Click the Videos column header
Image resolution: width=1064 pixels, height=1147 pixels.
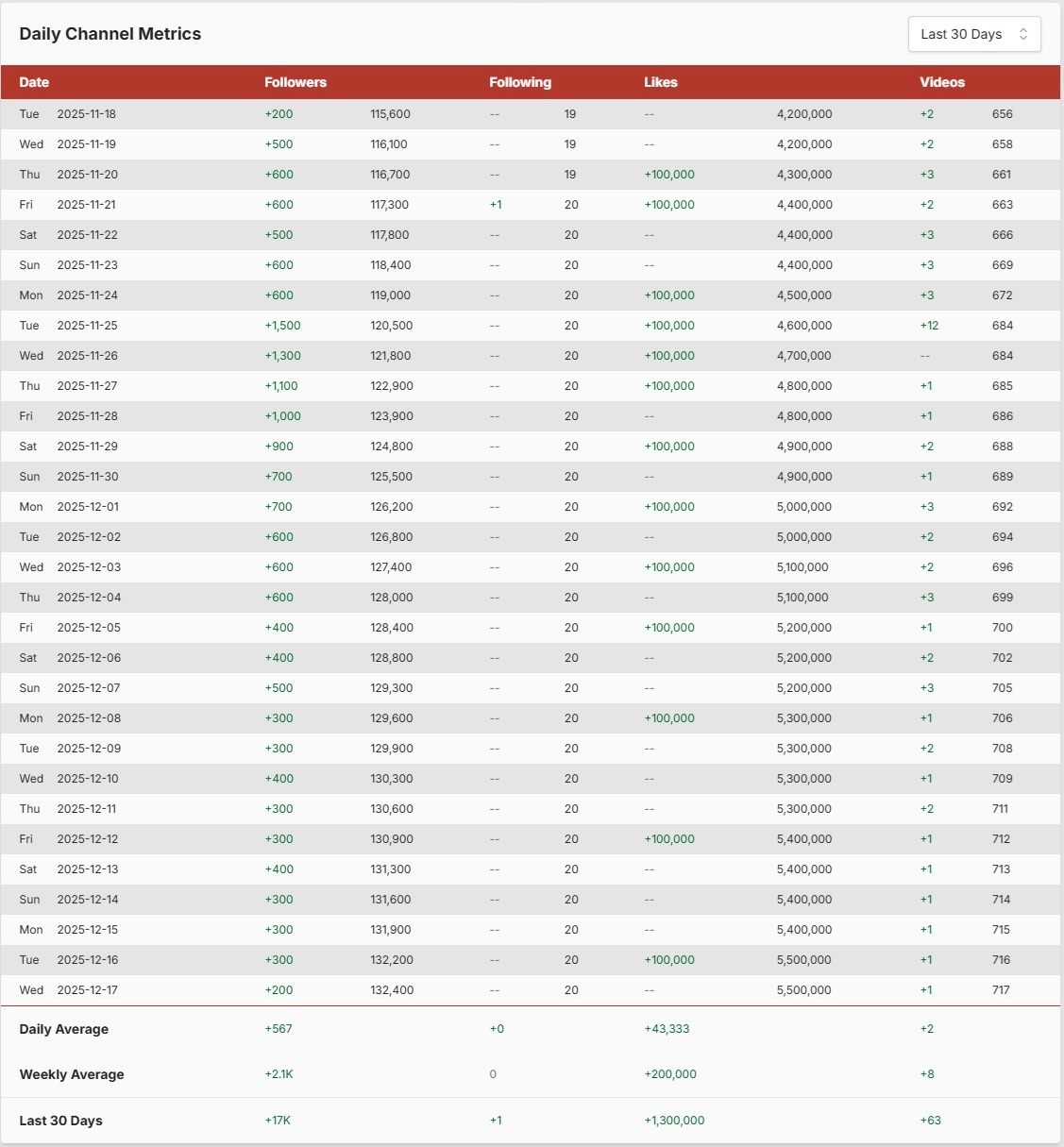pos(941,82)
